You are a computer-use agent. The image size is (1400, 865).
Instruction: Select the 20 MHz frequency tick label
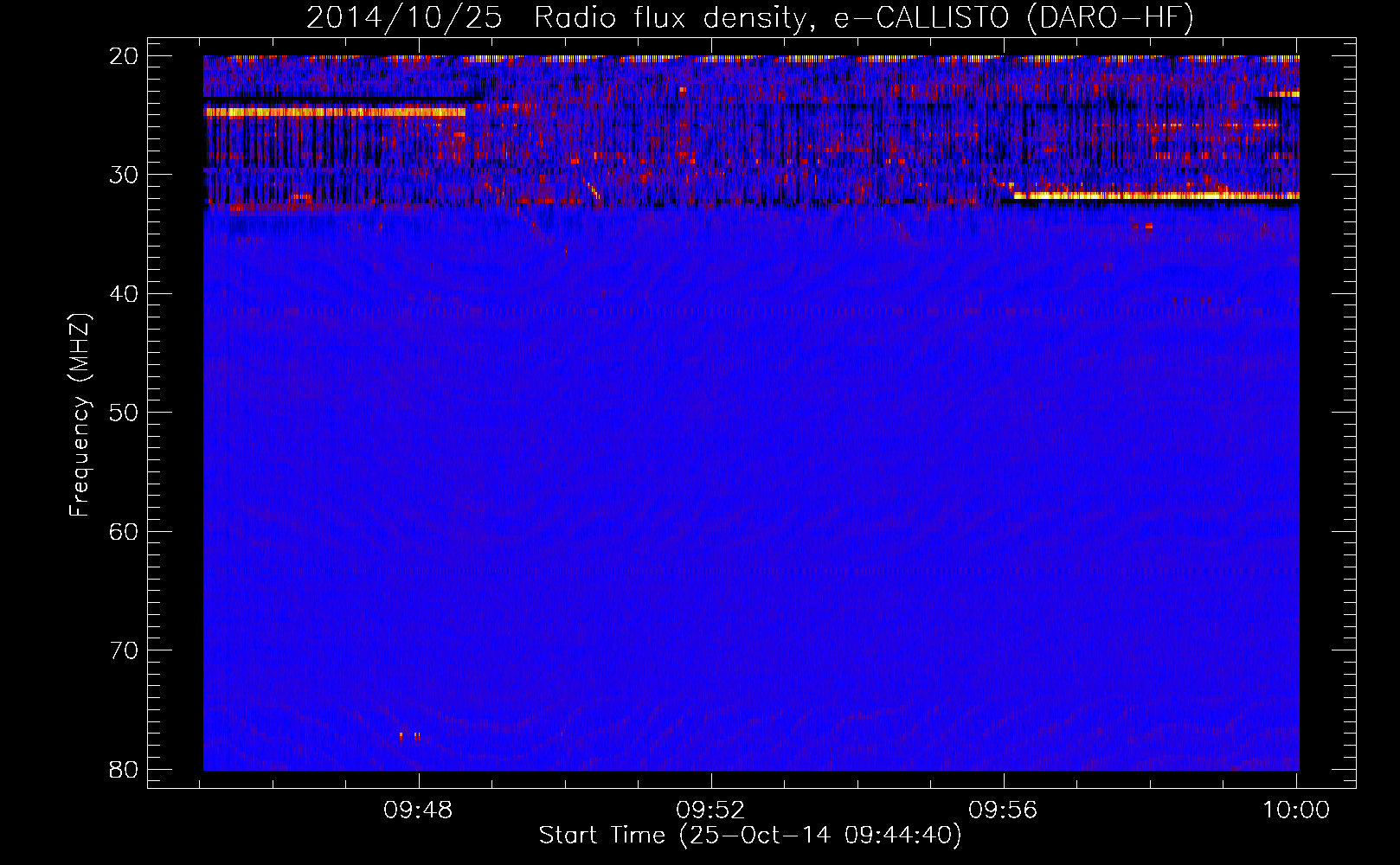pyautogui.click(x=125, y=55)
